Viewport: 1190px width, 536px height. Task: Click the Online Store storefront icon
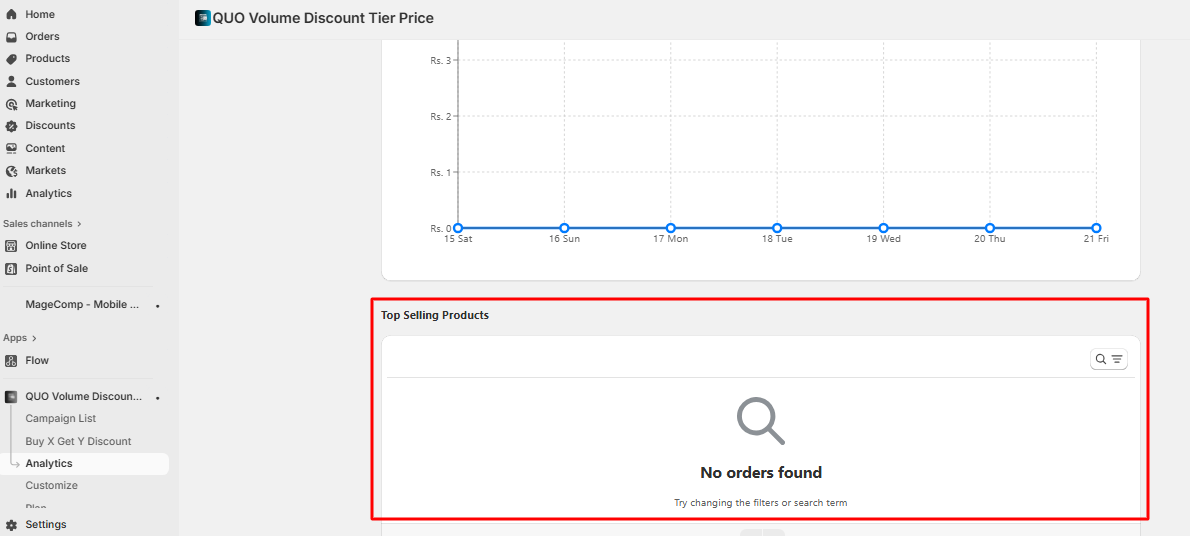[12, 246]
